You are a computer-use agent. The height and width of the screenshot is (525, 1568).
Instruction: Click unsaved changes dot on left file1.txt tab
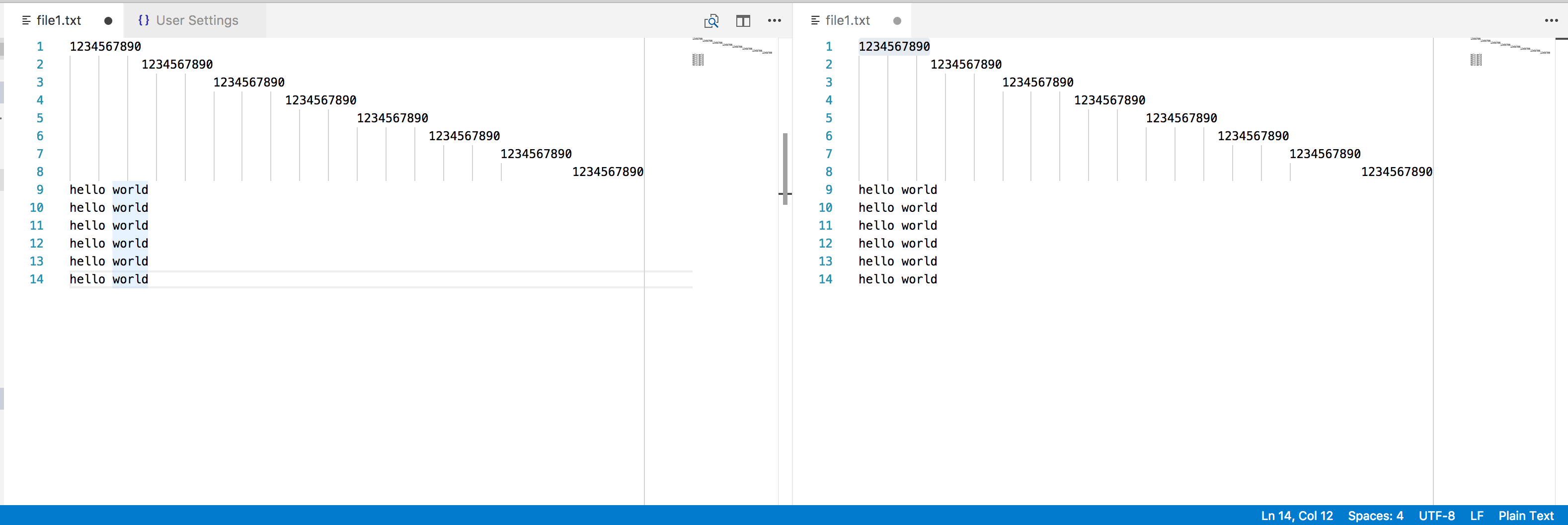(108, 20)
